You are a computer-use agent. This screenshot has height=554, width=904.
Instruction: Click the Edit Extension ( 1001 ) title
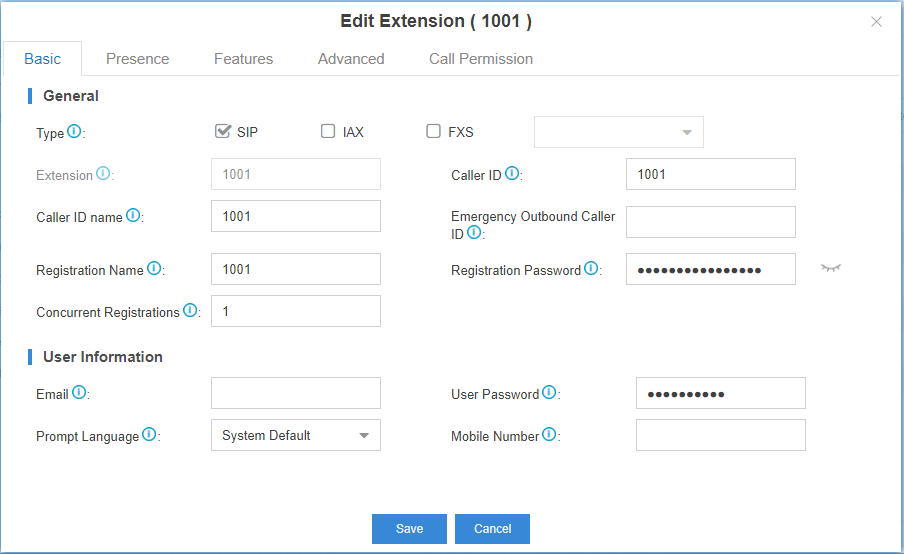pos(436,21)
